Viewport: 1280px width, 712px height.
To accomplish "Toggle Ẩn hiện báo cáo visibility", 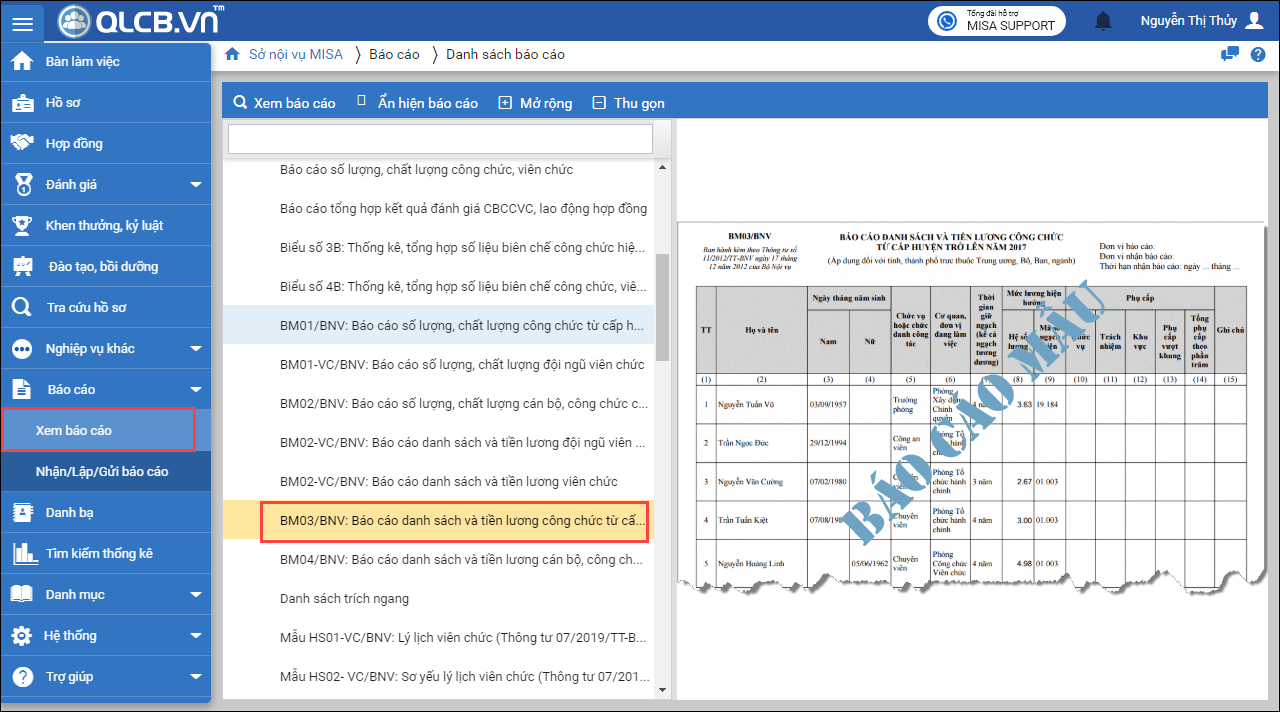I will pyautogui.click(x=417, y=103).
